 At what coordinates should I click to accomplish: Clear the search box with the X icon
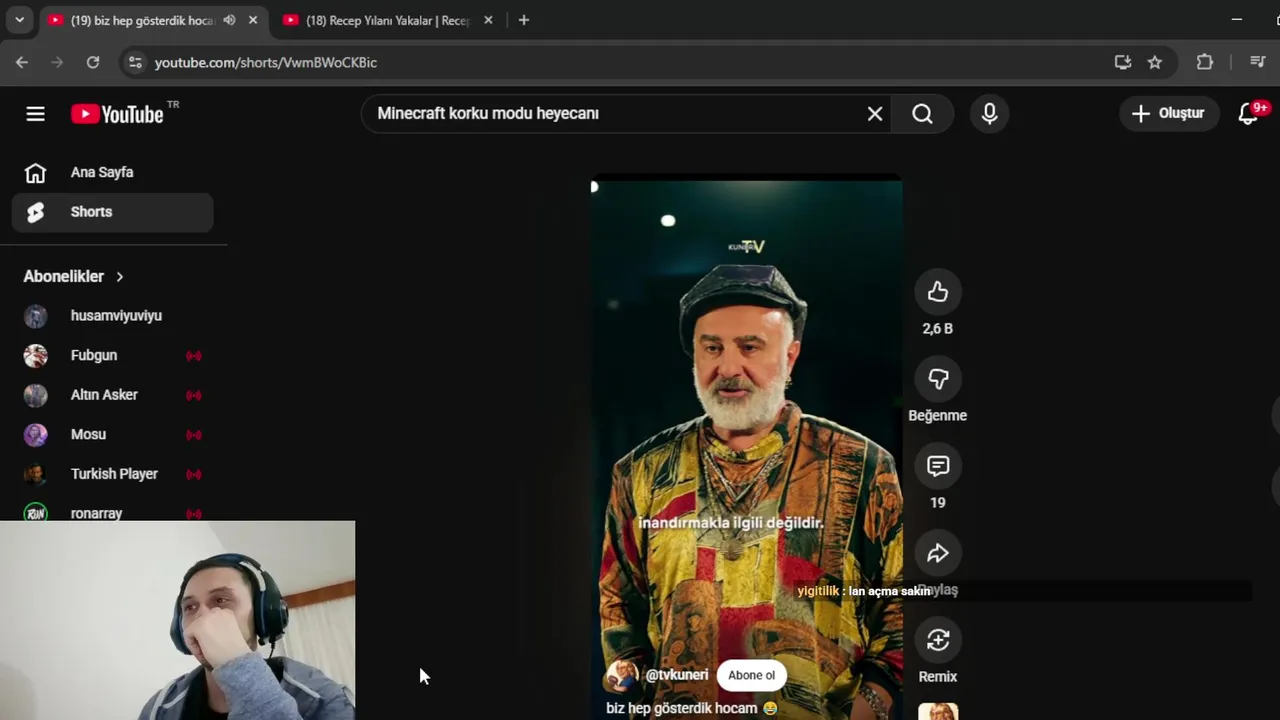click(x=875, y=114)
